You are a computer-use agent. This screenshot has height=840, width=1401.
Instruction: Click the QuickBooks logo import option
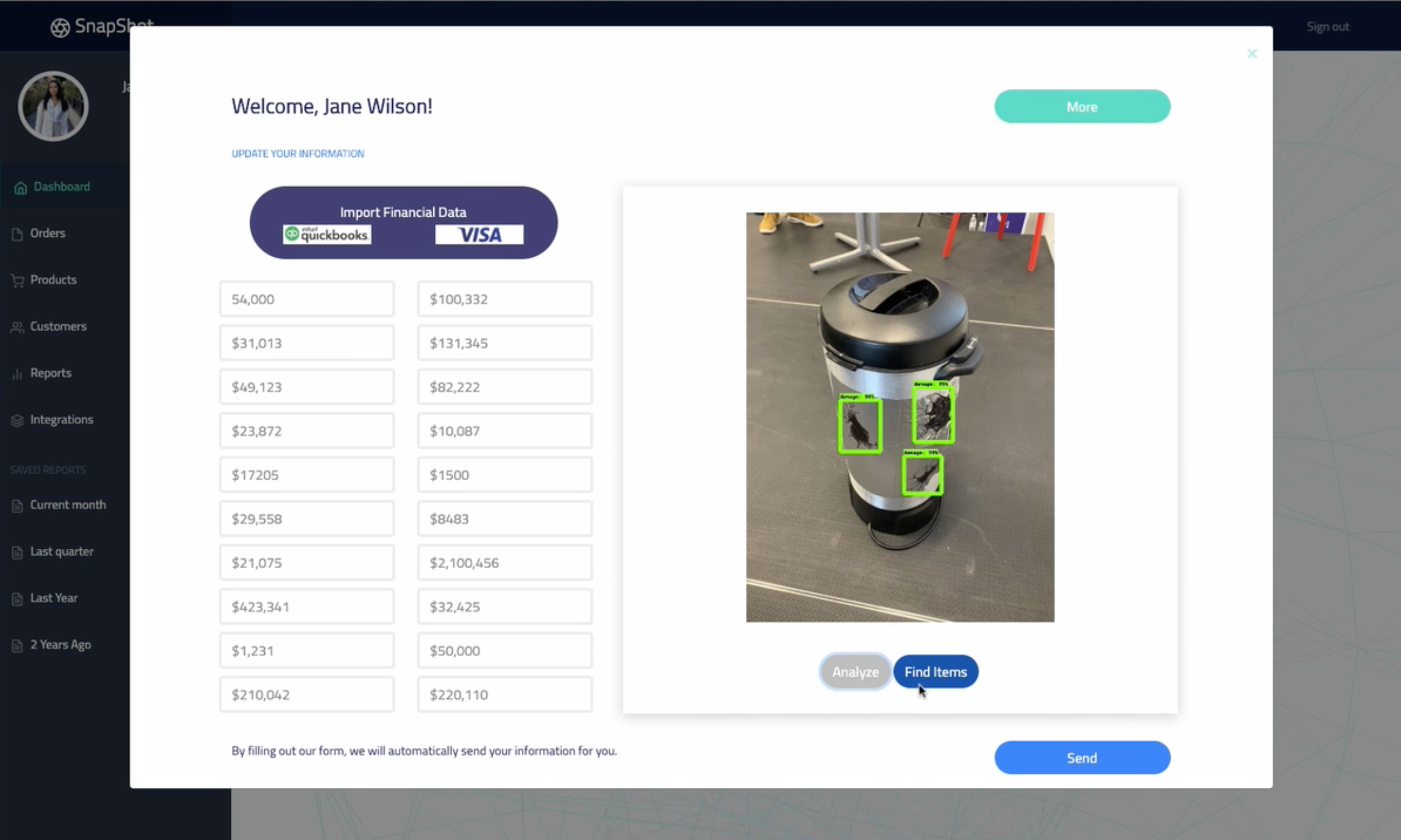(x=327, y=235)
